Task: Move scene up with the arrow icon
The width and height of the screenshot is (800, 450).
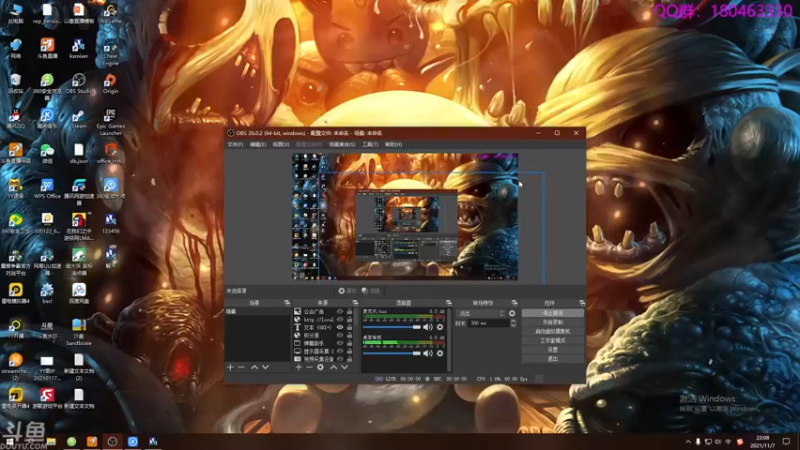Action: click(254, 367)
